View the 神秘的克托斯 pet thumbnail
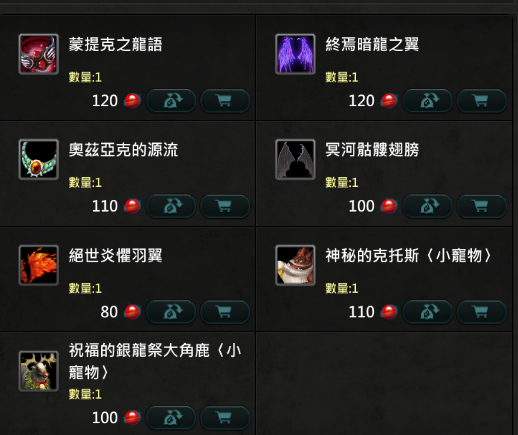 point(295,265)
